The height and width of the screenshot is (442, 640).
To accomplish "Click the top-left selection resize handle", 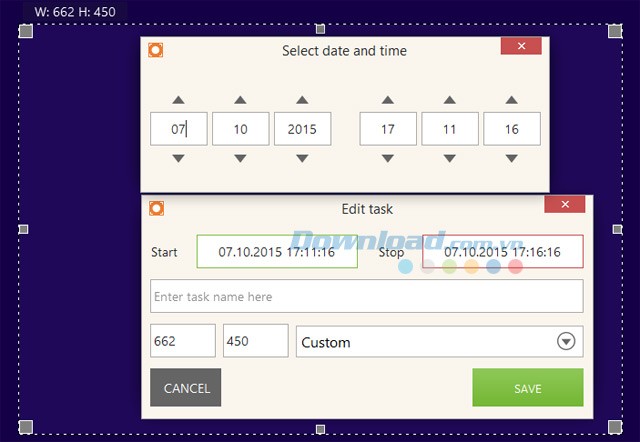I will point(26,32).
